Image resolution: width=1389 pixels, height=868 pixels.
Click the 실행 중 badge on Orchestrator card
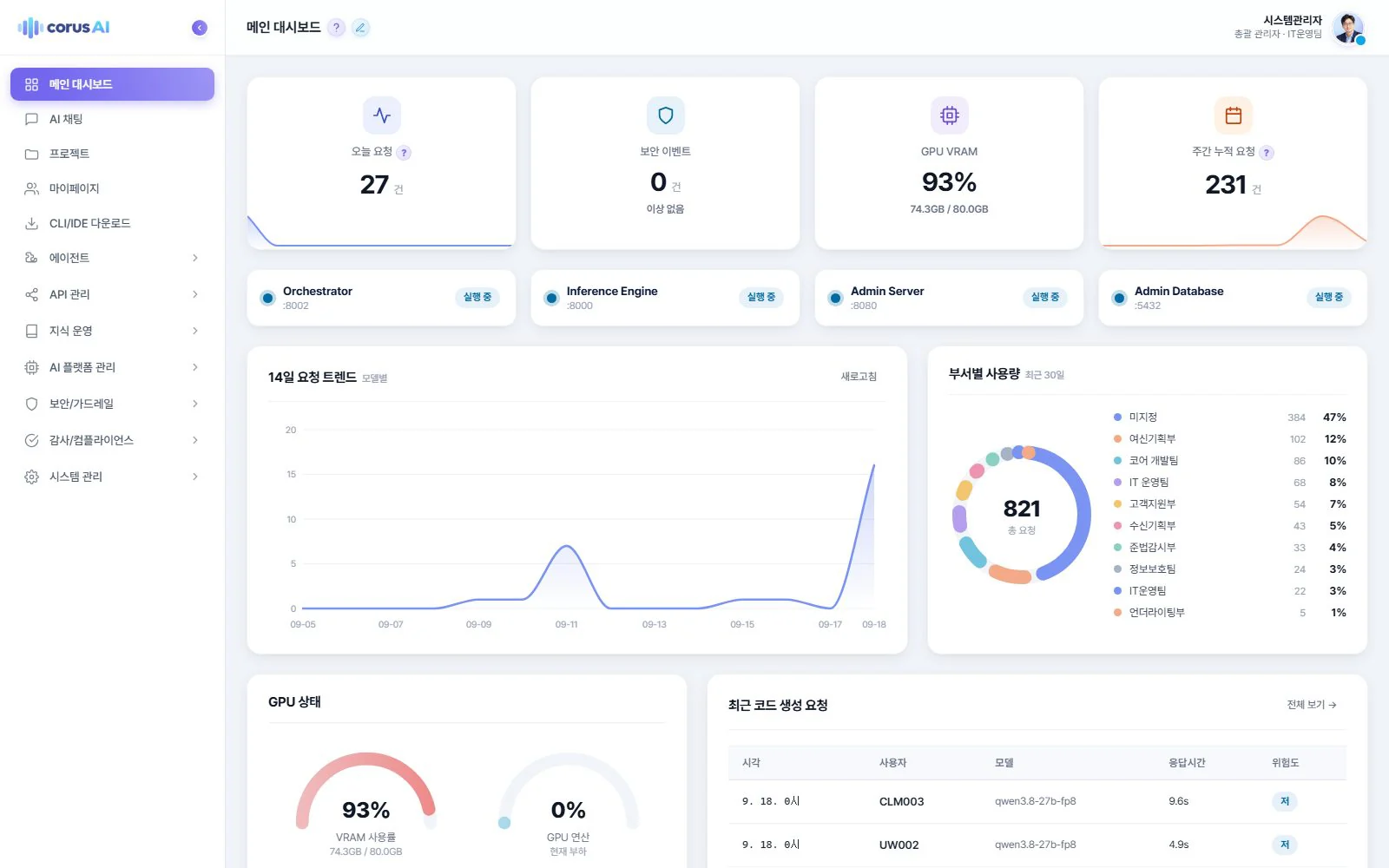477,297
